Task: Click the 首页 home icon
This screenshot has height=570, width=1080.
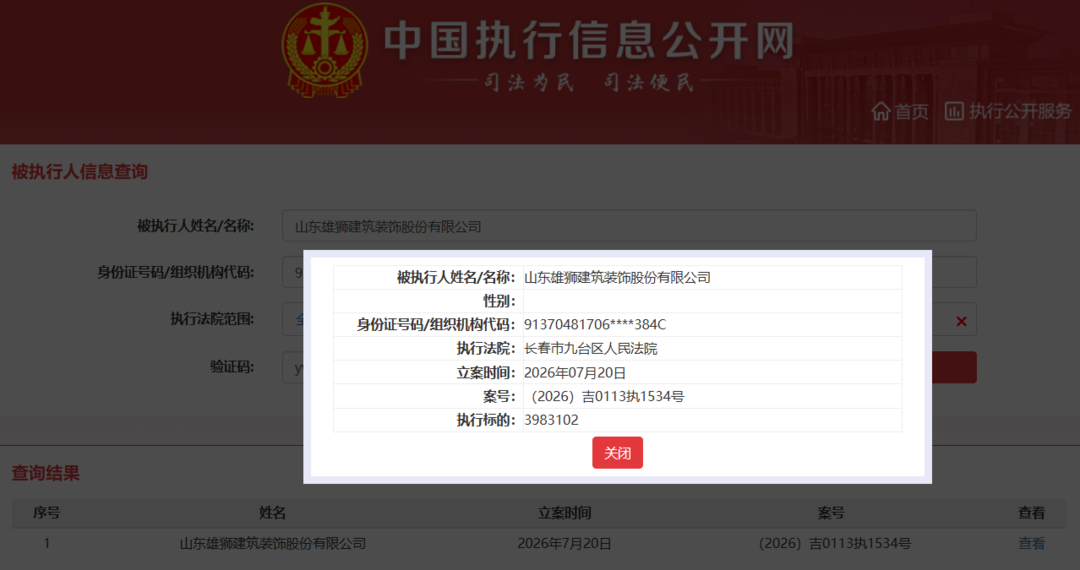Action: (881, 111)
